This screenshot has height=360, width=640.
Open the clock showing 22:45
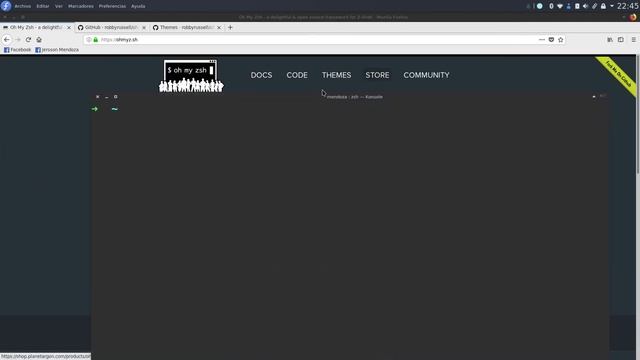click(x=628, y=6)
